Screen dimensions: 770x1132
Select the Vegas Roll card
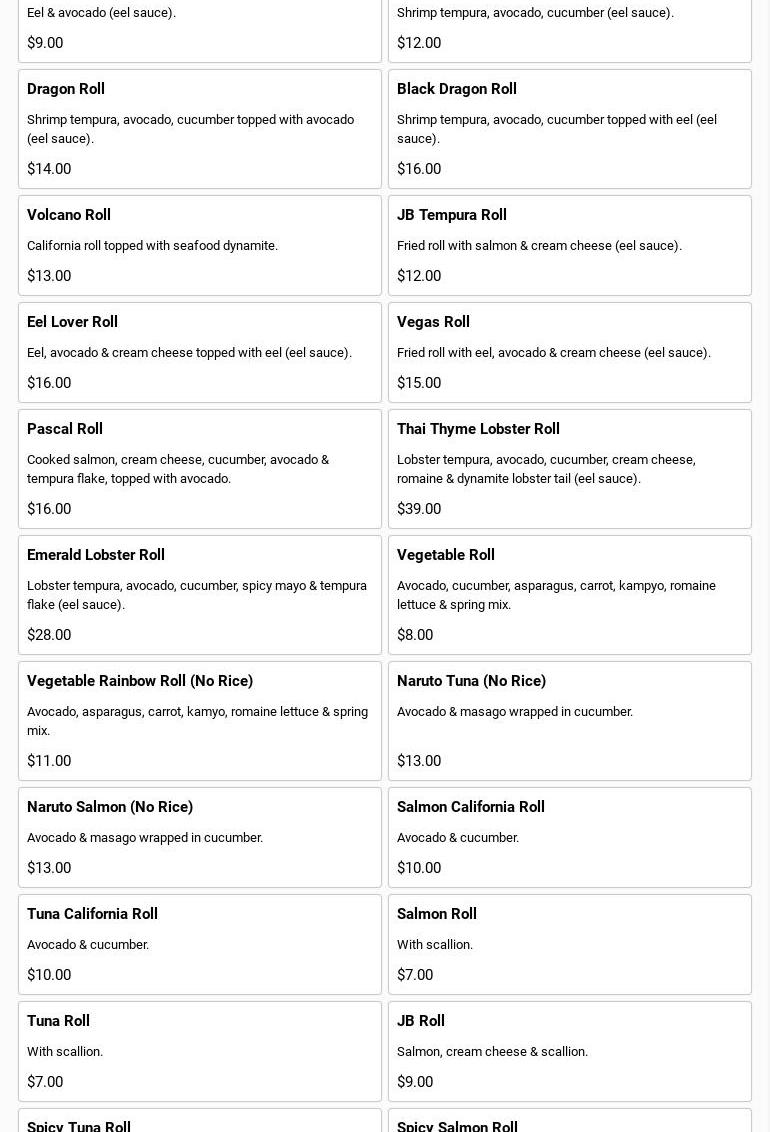pos(569,352)
